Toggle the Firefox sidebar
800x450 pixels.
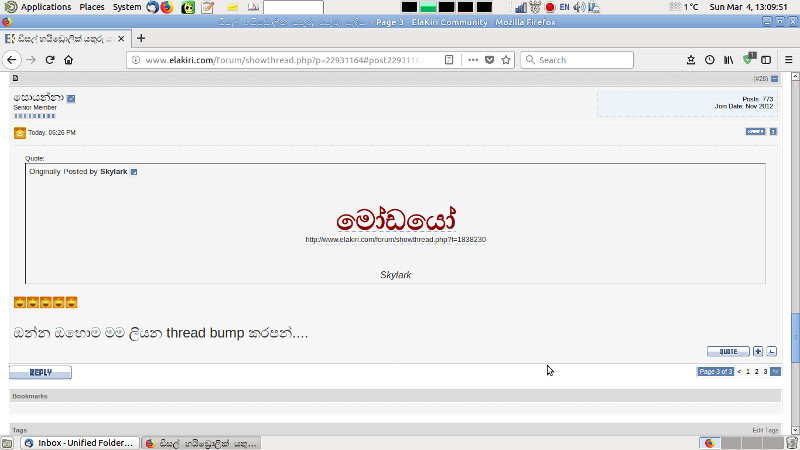click(x=766, y=60)
